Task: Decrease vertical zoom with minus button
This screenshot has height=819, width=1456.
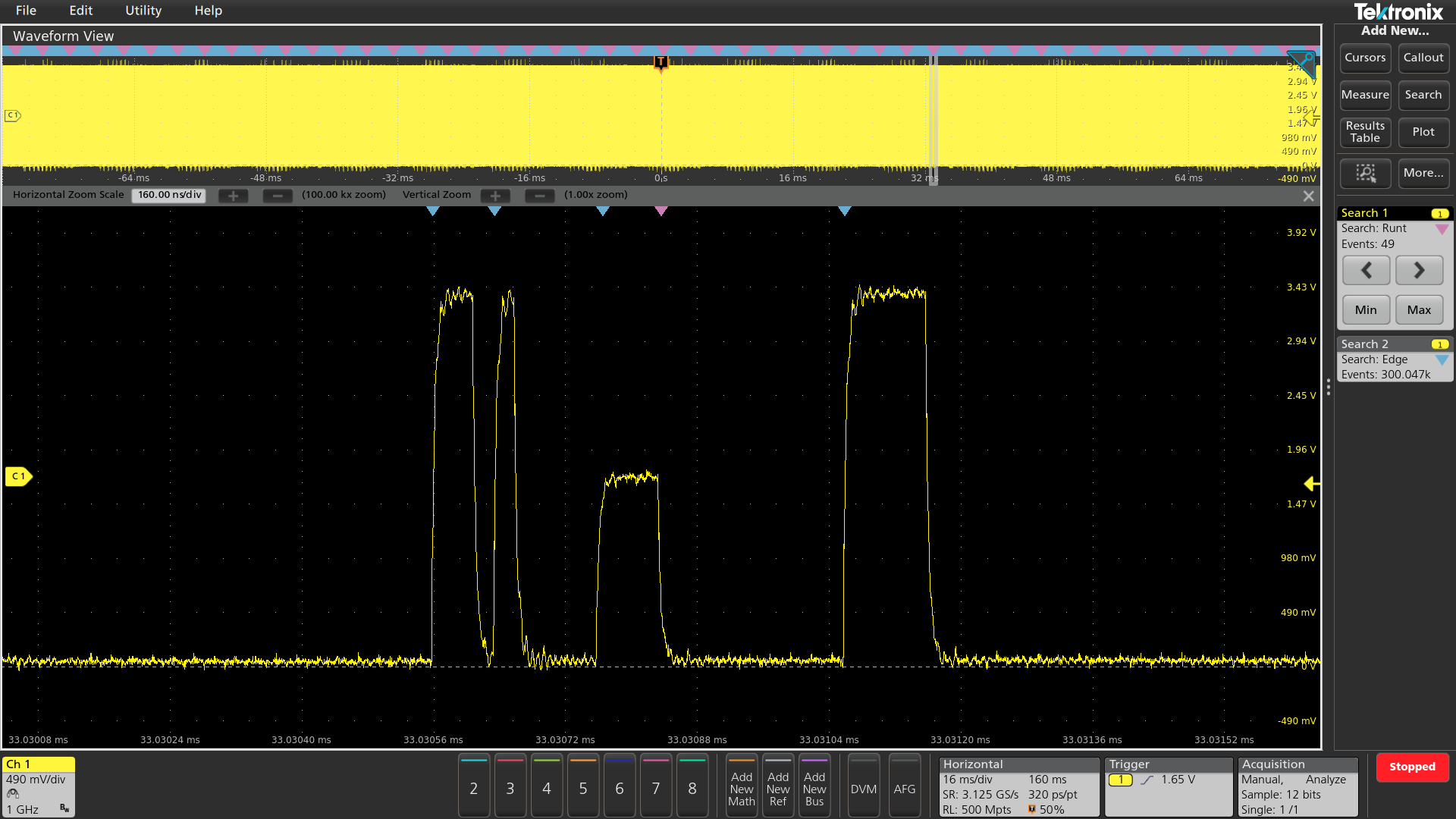Action: point(539,196)
